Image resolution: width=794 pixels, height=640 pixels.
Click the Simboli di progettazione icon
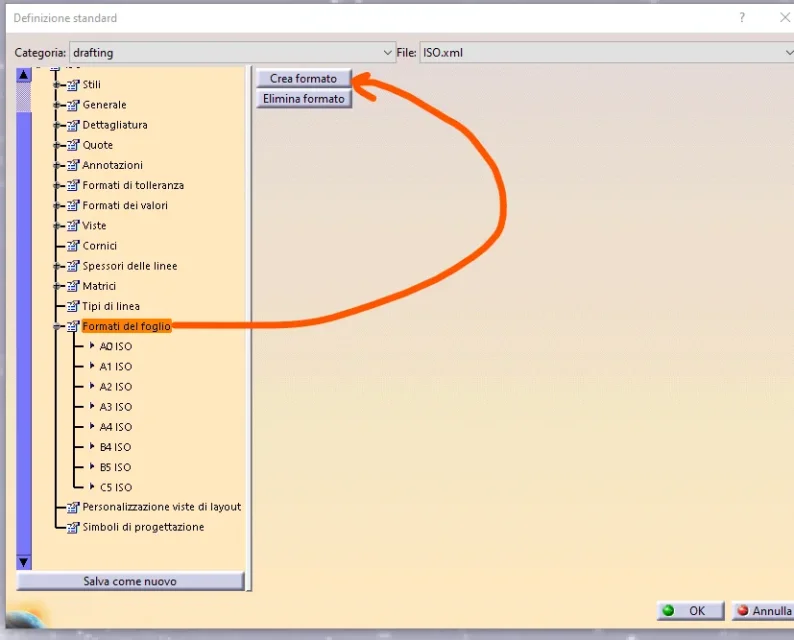click(72, 527)
